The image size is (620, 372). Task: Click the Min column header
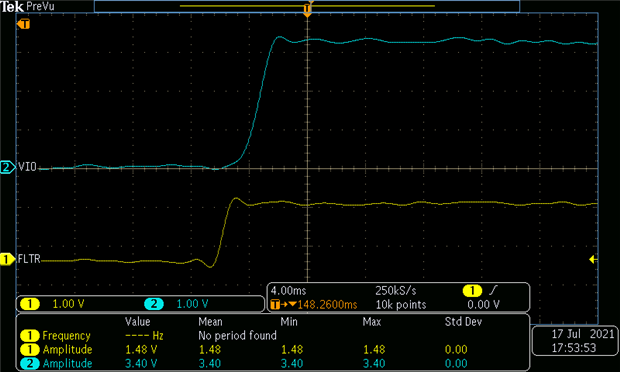(289, 321)
